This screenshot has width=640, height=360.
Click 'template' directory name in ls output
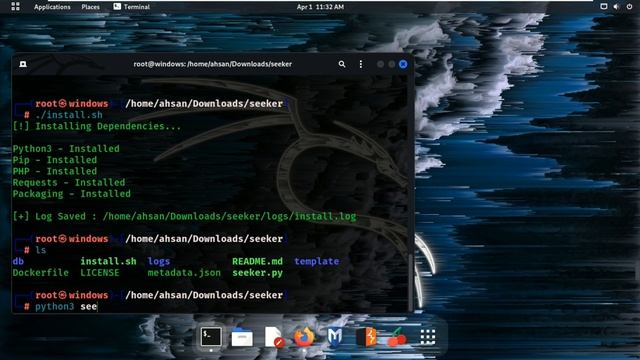[316, 261]
